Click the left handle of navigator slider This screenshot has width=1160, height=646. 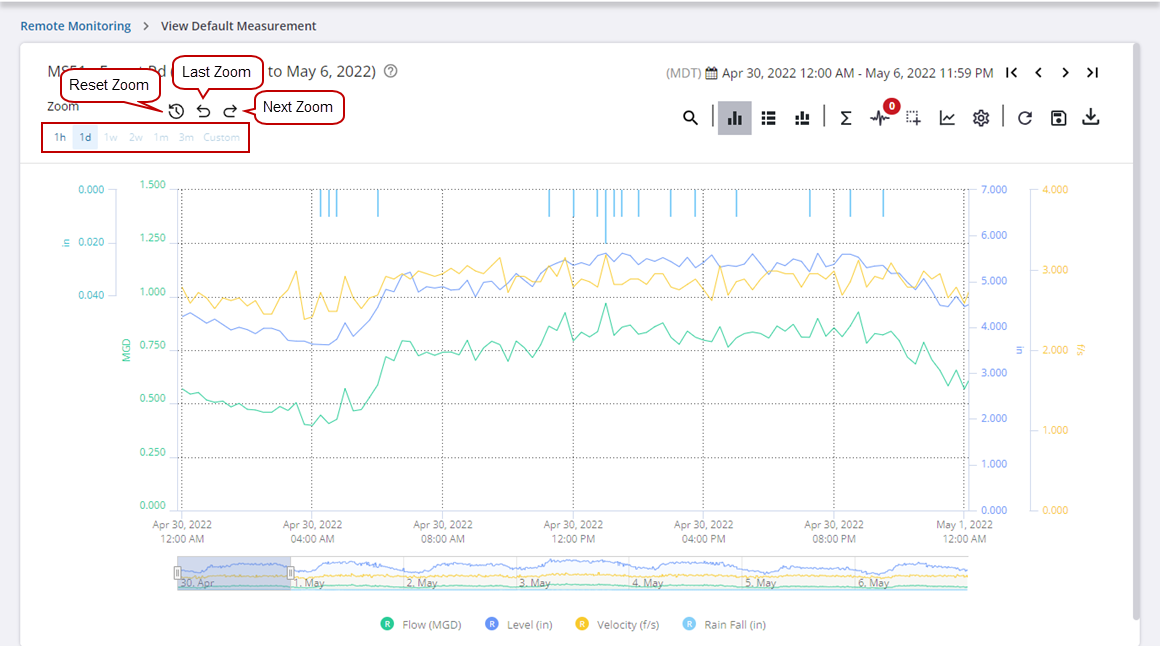click(178, 573)
